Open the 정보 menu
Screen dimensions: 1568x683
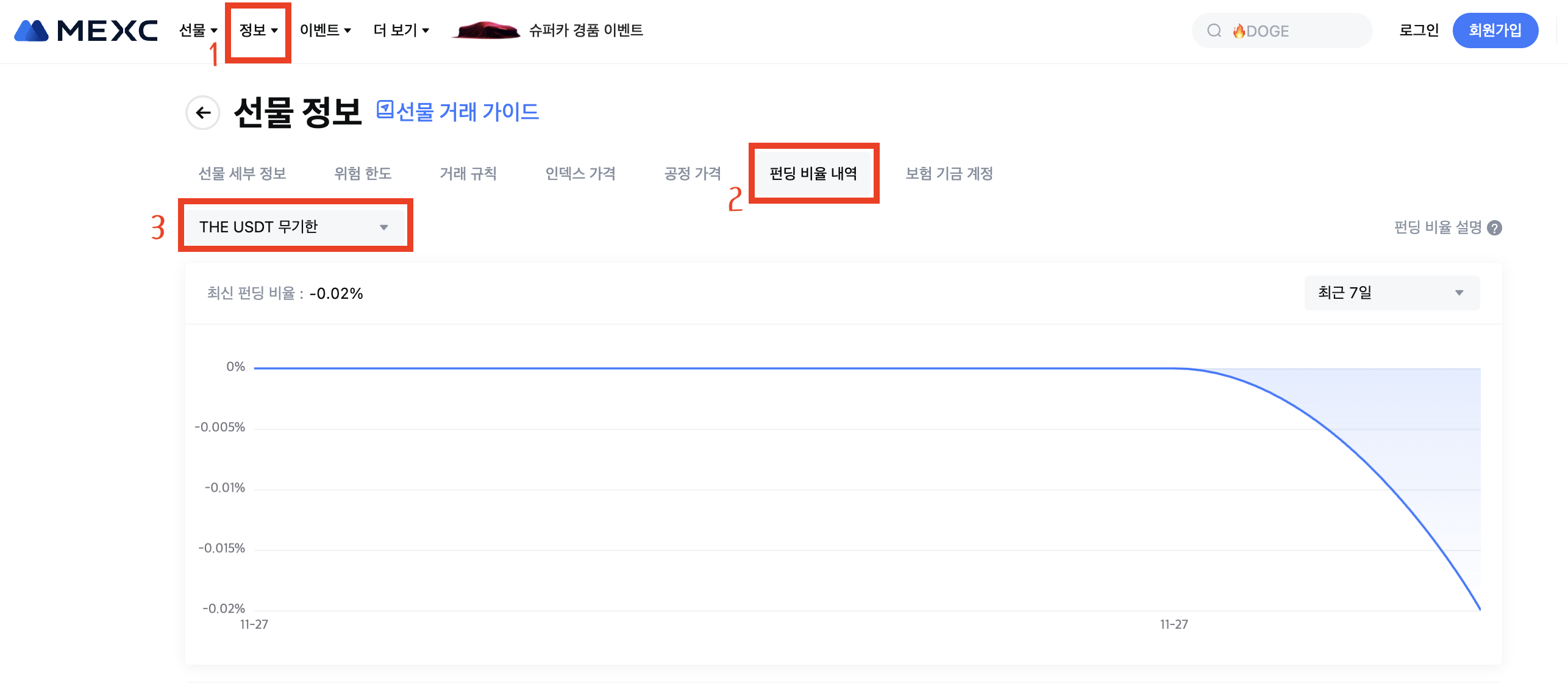point(258,30)
